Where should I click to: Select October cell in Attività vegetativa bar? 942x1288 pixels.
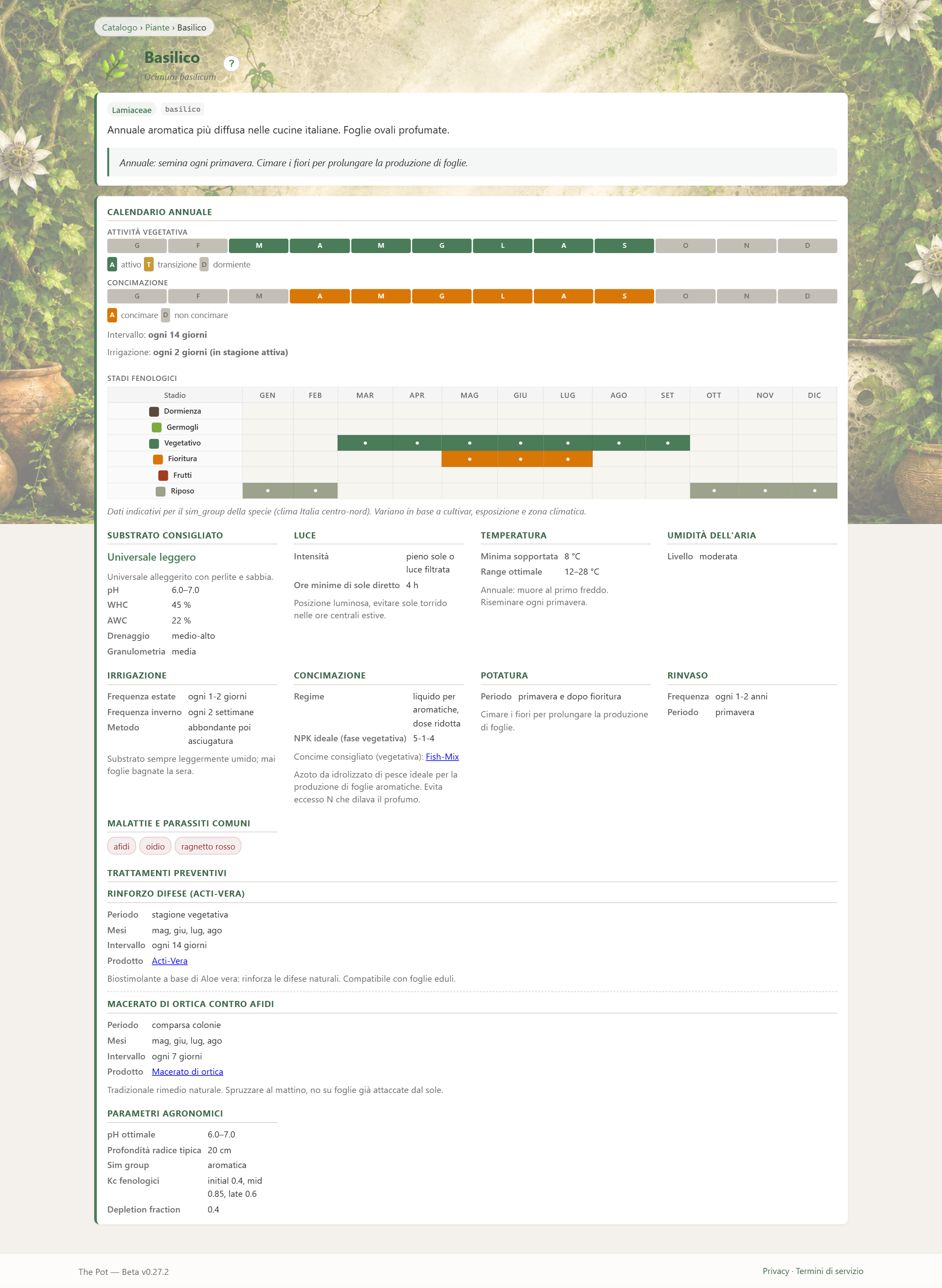(686, 246)
